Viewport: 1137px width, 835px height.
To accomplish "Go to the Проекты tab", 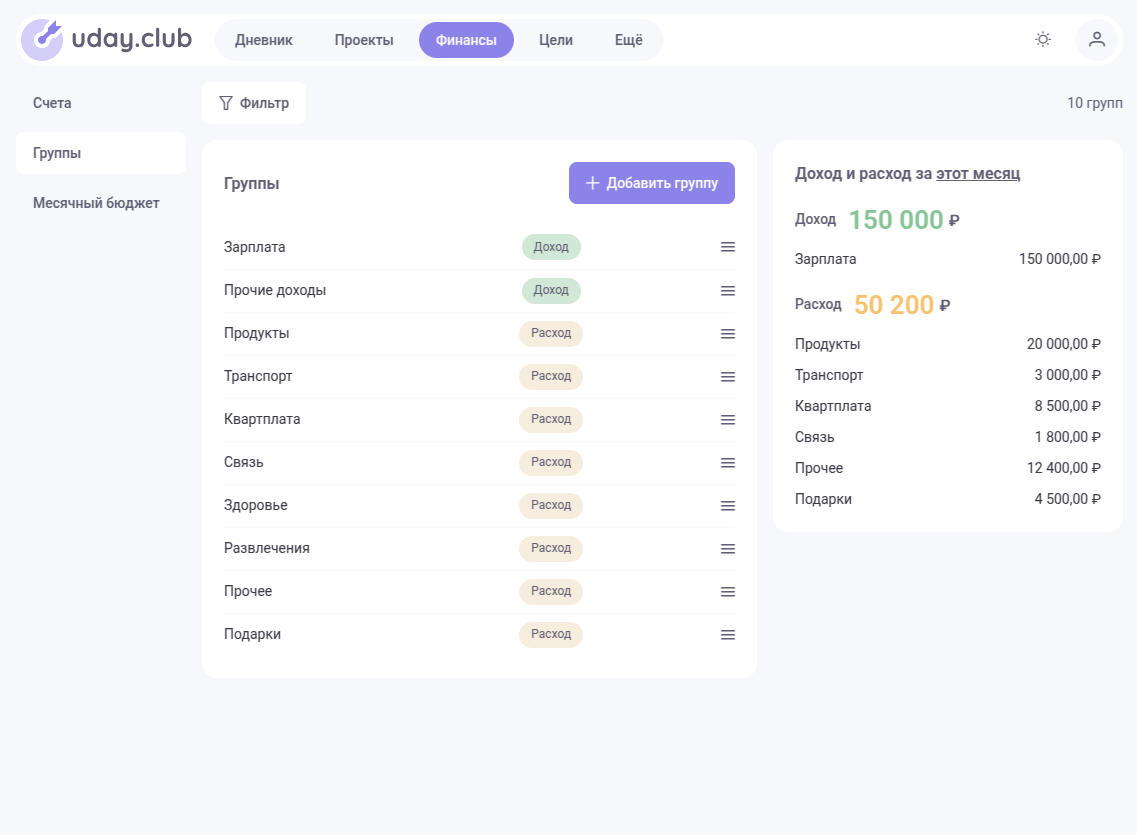I will coord(364,40).
